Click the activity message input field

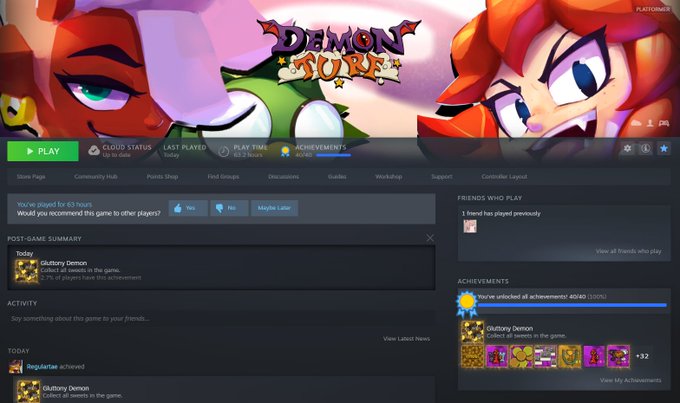point(221,319)
